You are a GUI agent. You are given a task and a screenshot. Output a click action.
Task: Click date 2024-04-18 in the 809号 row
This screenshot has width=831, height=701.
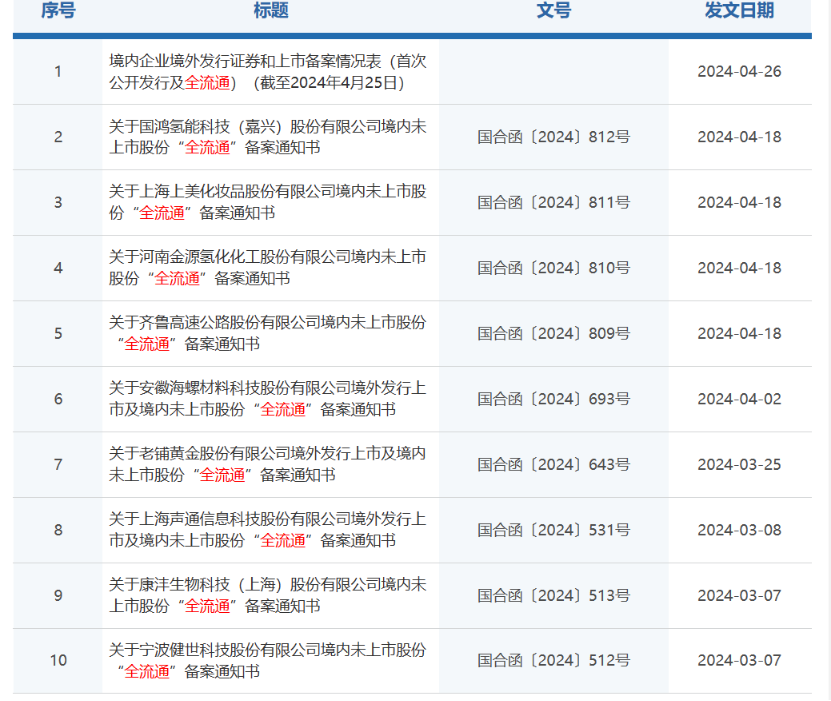[x=739, y=333]
